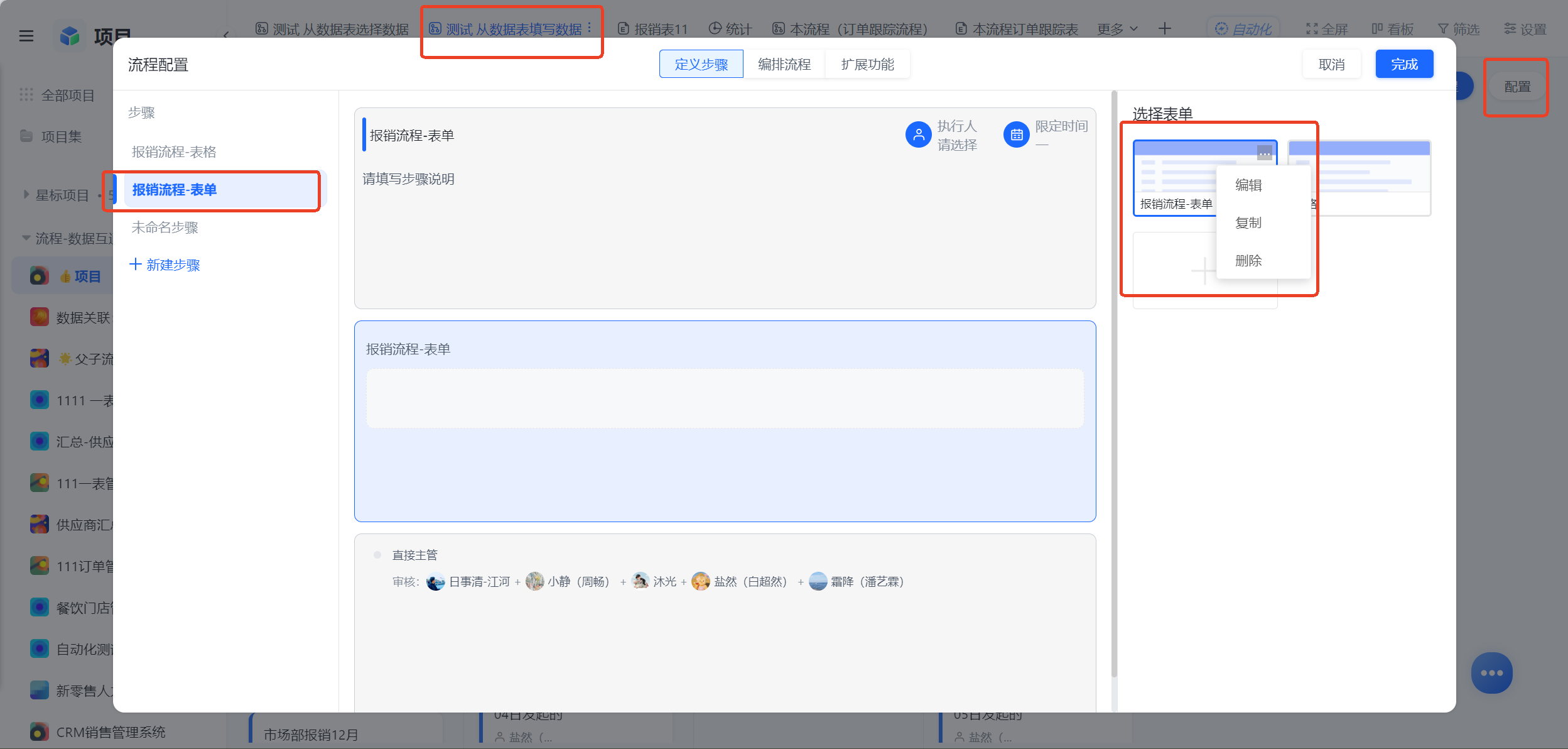
Task: Select the 报销流程-表单 form thumbnail
Action: pyautogui.click(x=1176, y=178)
